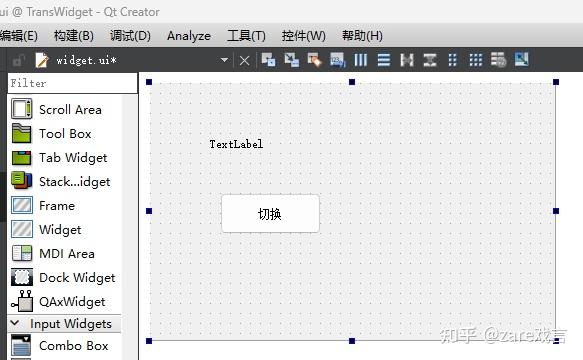Image resolution: width=583 pixels, height=360 pixels.
Task: Apply vertical splitter layout icon
Action: [x=430, y=60]
